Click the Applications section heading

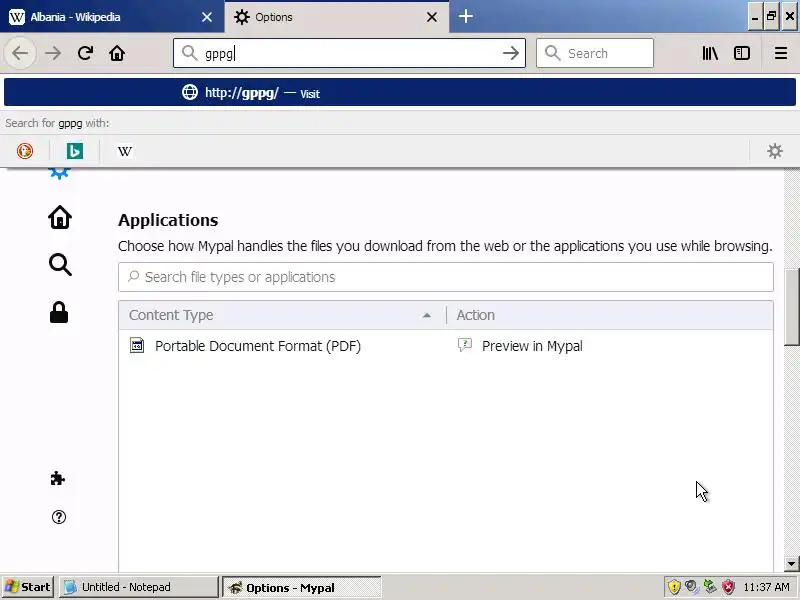pyautogui.click(x=168, y=220)
